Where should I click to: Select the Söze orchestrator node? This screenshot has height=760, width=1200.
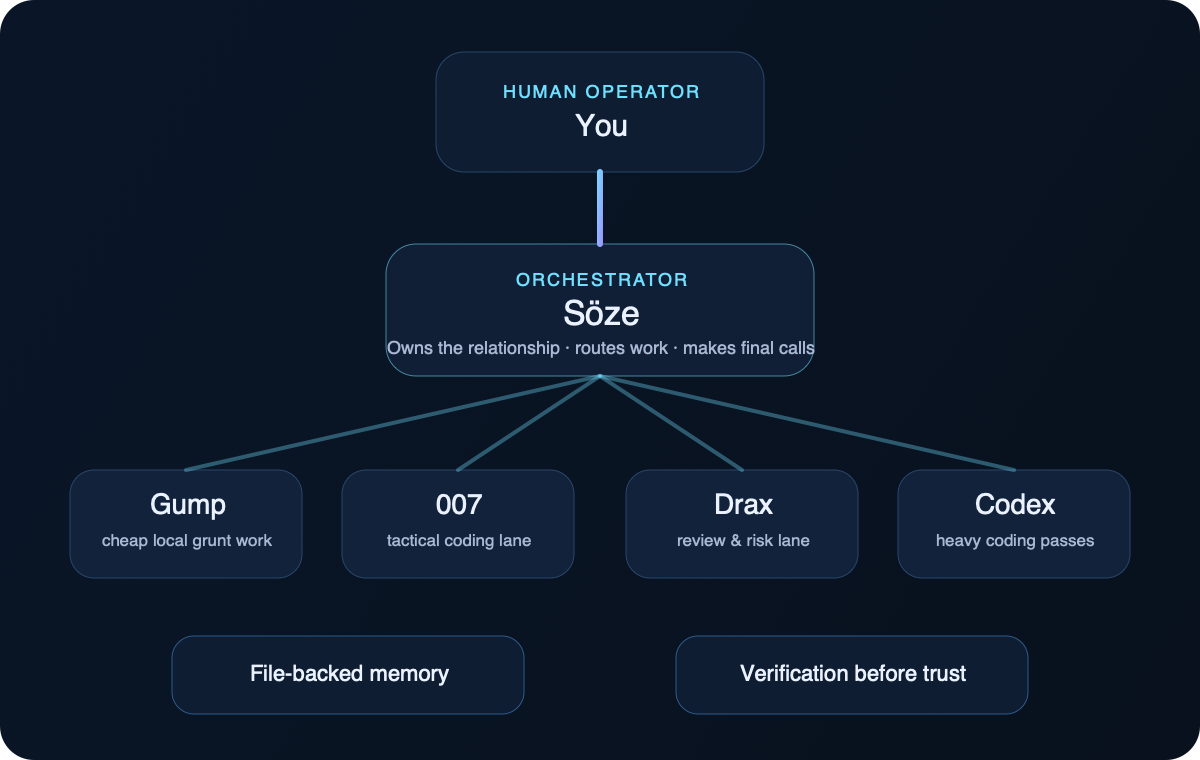point(600,310)
